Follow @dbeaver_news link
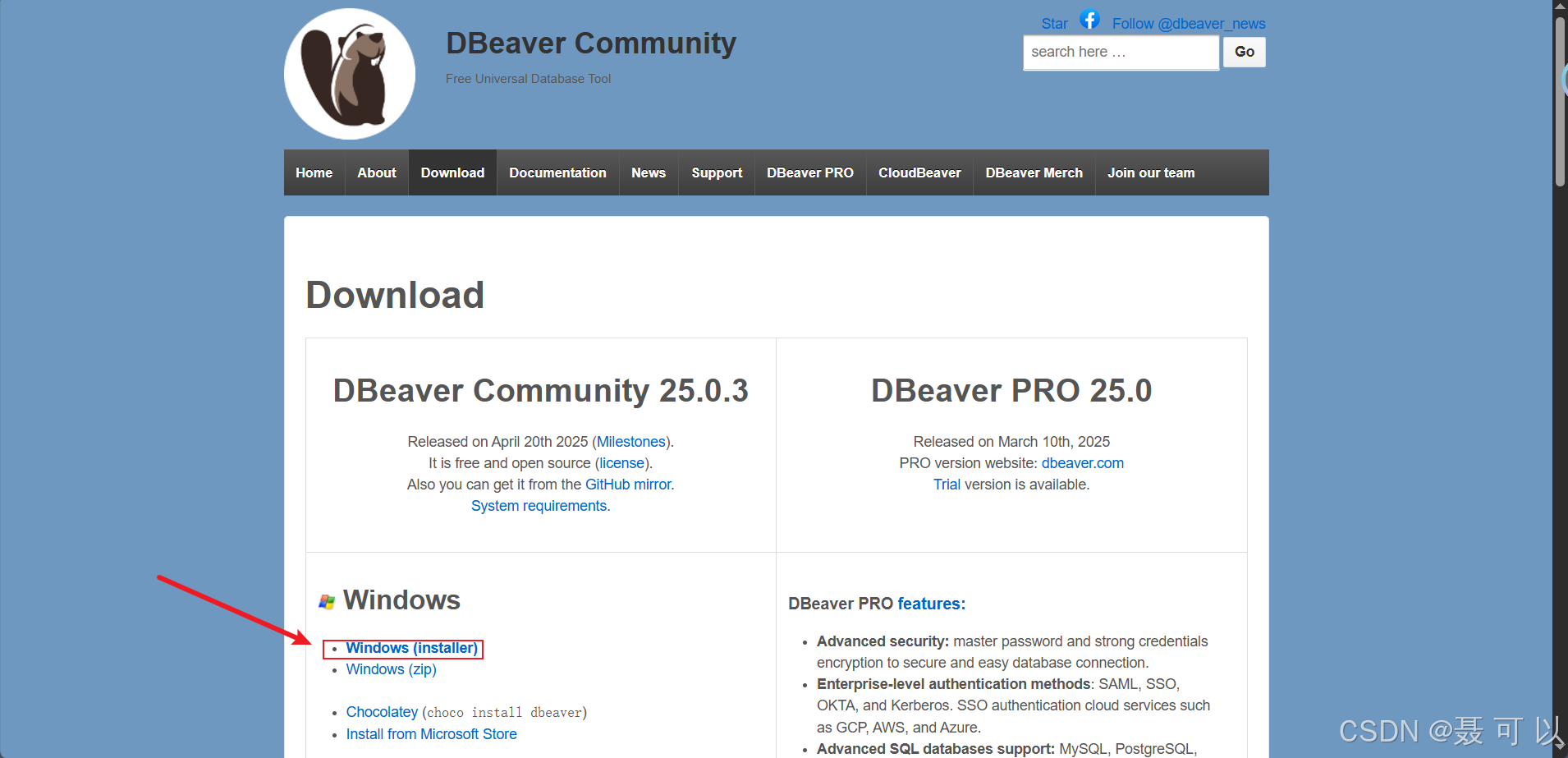1568x758 pixels. click(x=1189, y=24)
